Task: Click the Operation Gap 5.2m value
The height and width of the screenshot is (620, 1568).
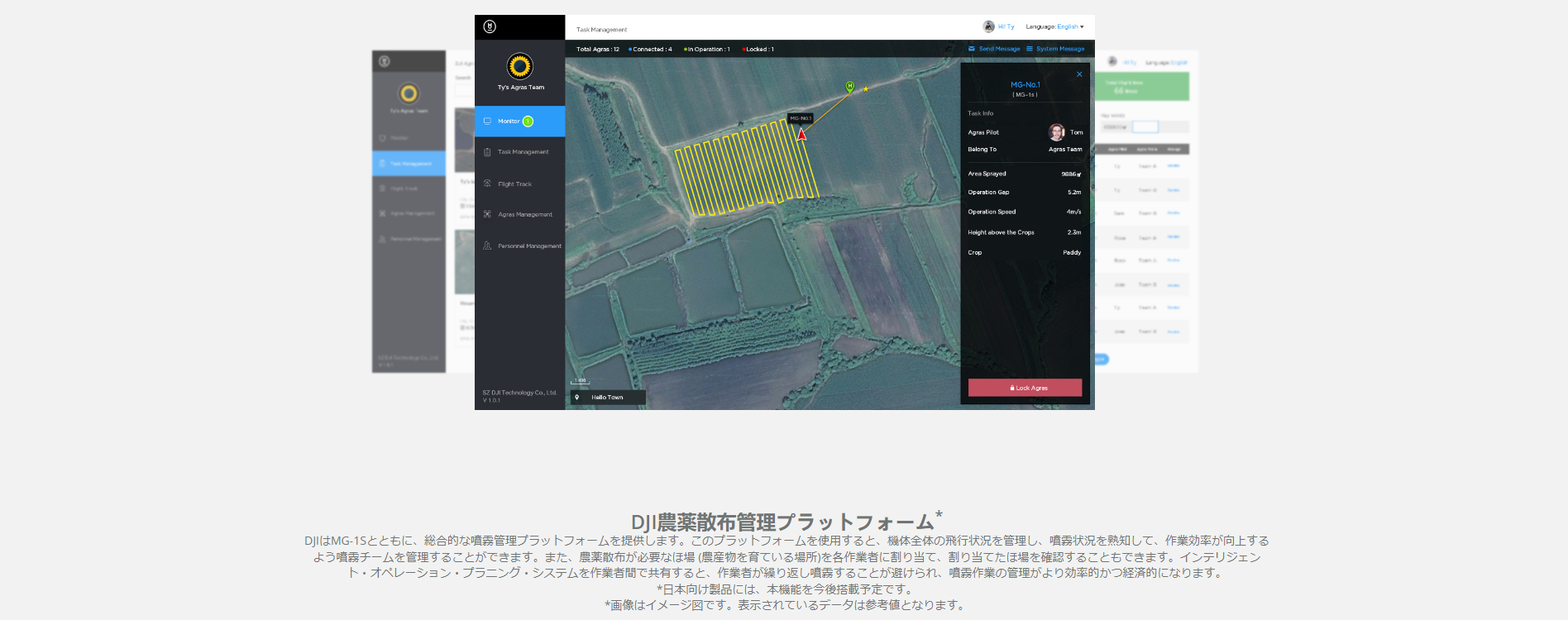Action: (1074, 192)
